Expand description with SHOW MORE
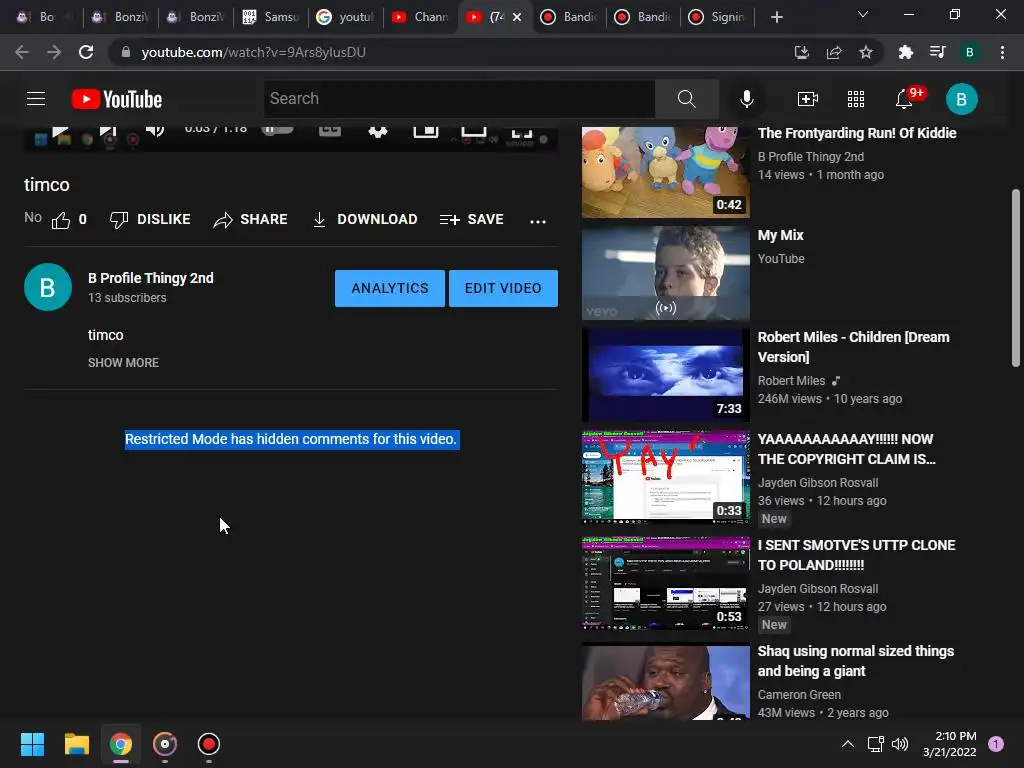This screenshot has width=1024, height=768. point(123,362)
